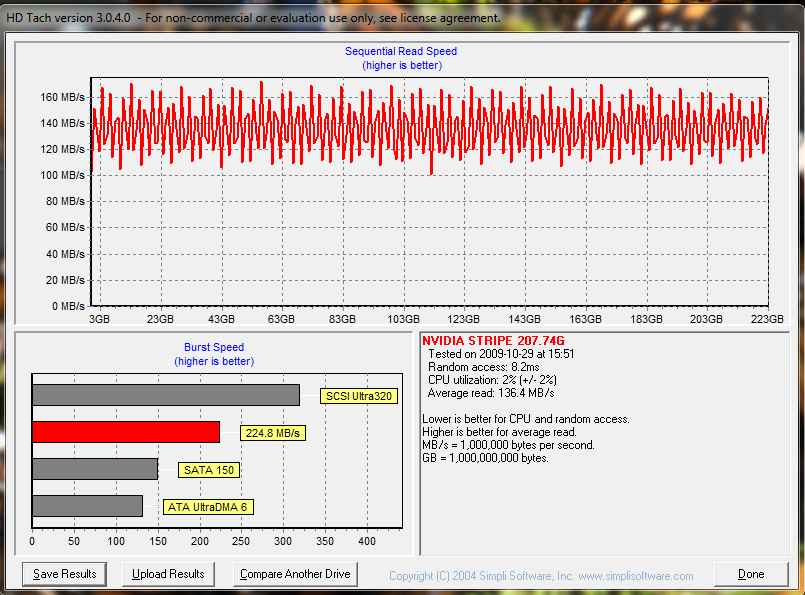Click the 160 MB/s axis label
The image size is (805, 595).
coord(62,97)
